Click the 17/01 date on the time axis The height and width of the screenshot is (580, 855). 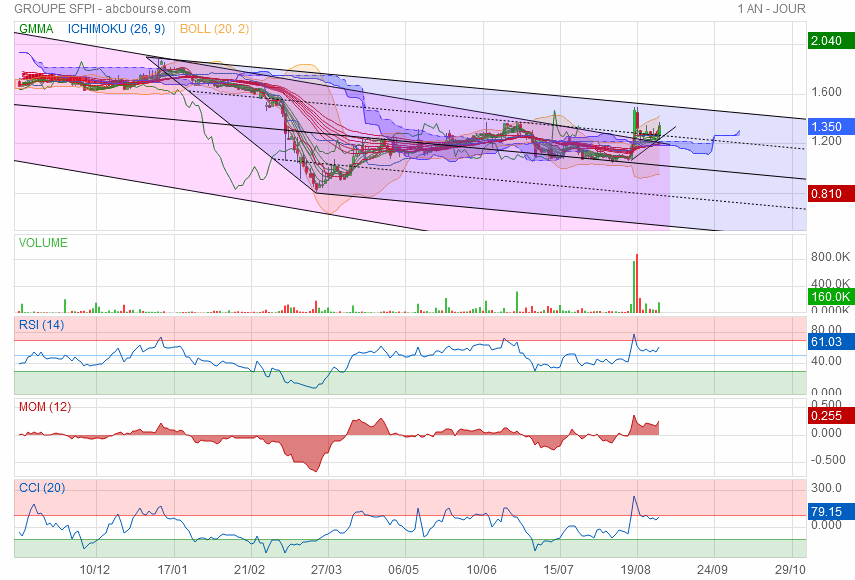point(172,570)
